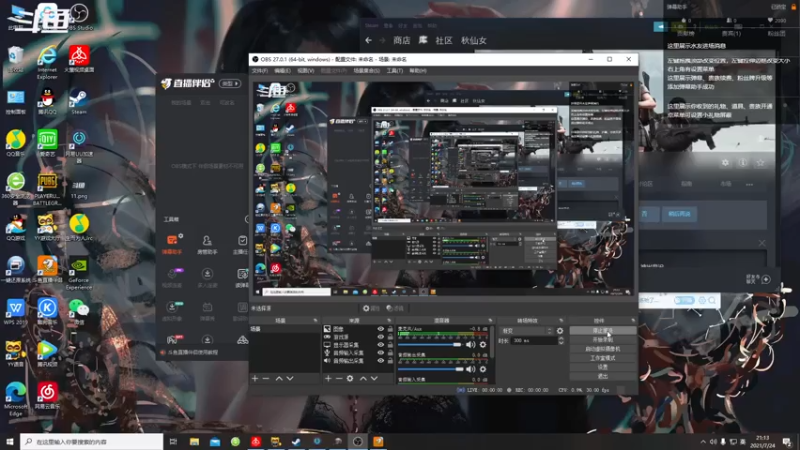Favorite game with Steam star icon
800x450 pixels.
[x=760, y=163]
